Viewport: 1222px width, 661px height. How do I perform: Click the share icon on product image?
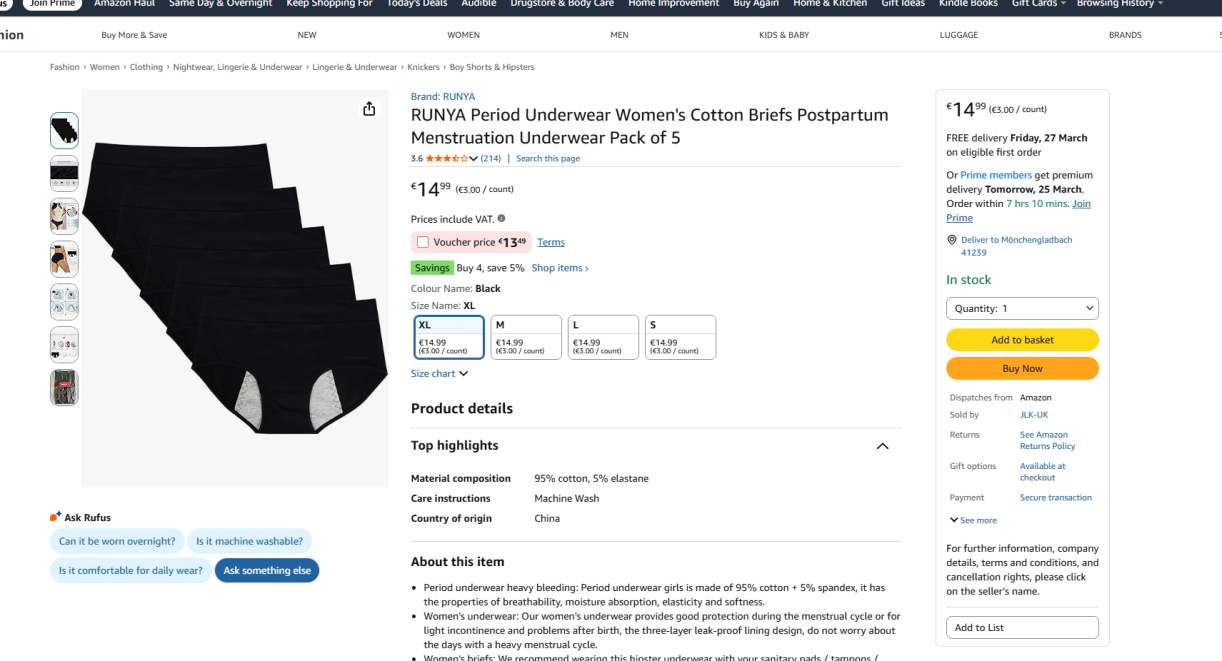pos(369,109)
